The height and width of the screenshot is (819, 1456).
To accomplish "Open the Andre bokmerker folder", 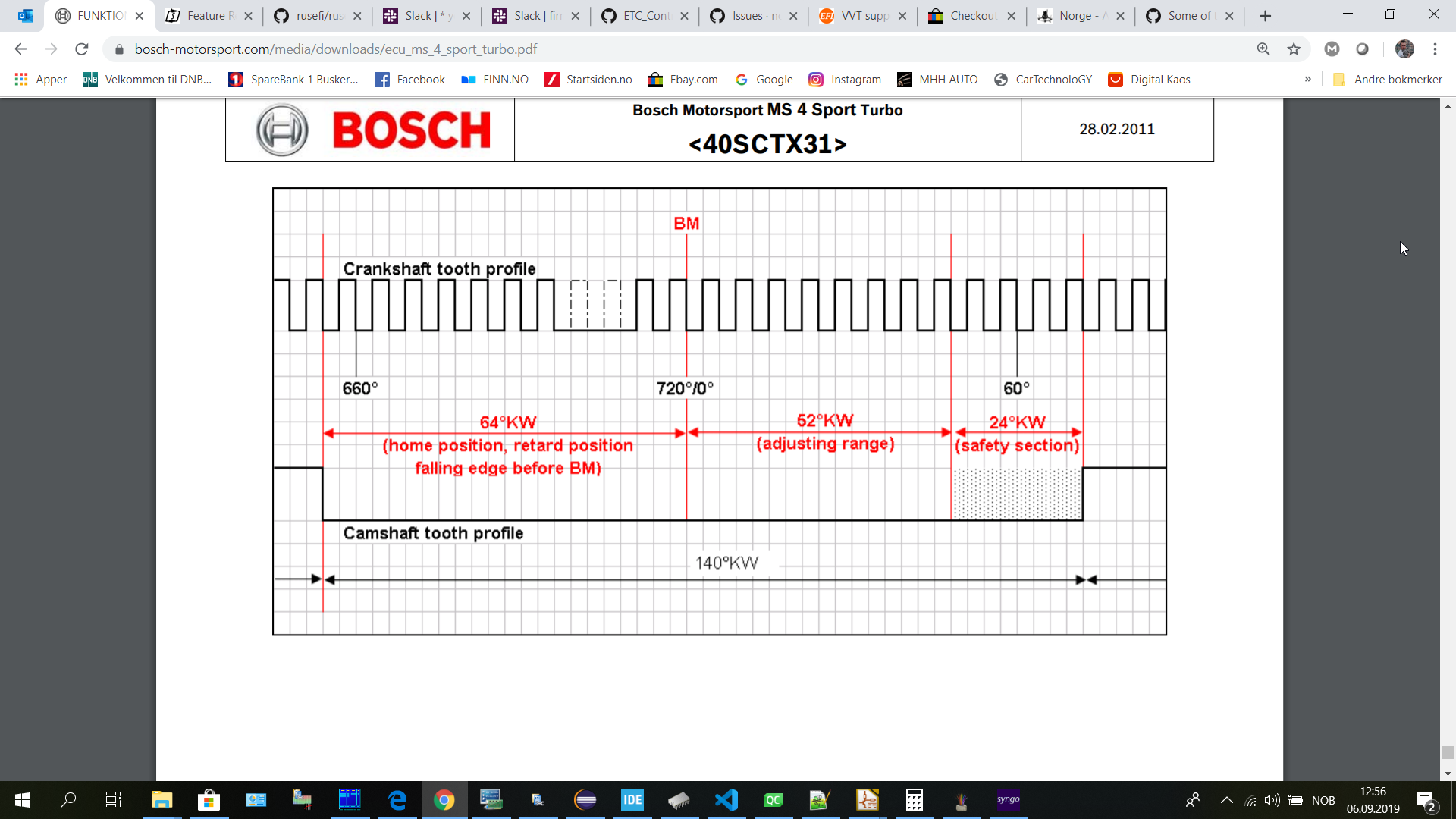I will click(x=1388, y=80).
